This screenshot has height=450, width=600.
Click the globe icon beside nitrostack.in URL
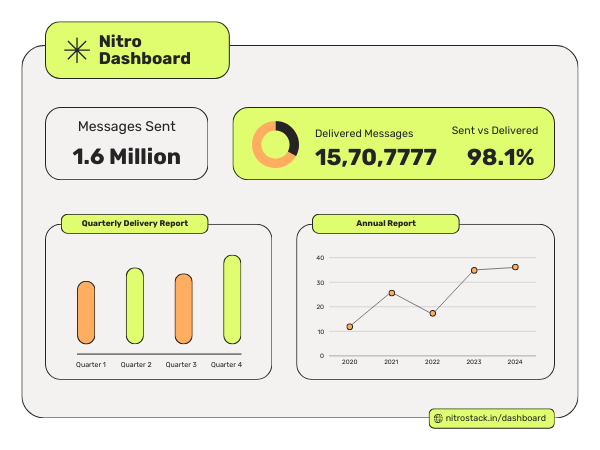438,418
